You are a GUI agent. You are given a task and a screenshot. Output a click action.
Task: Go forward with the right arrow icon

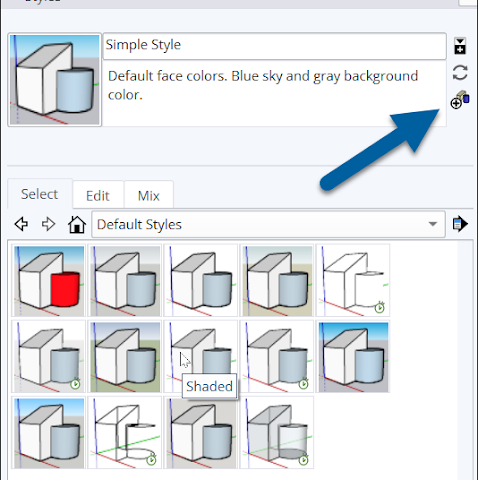coord(48,224)
